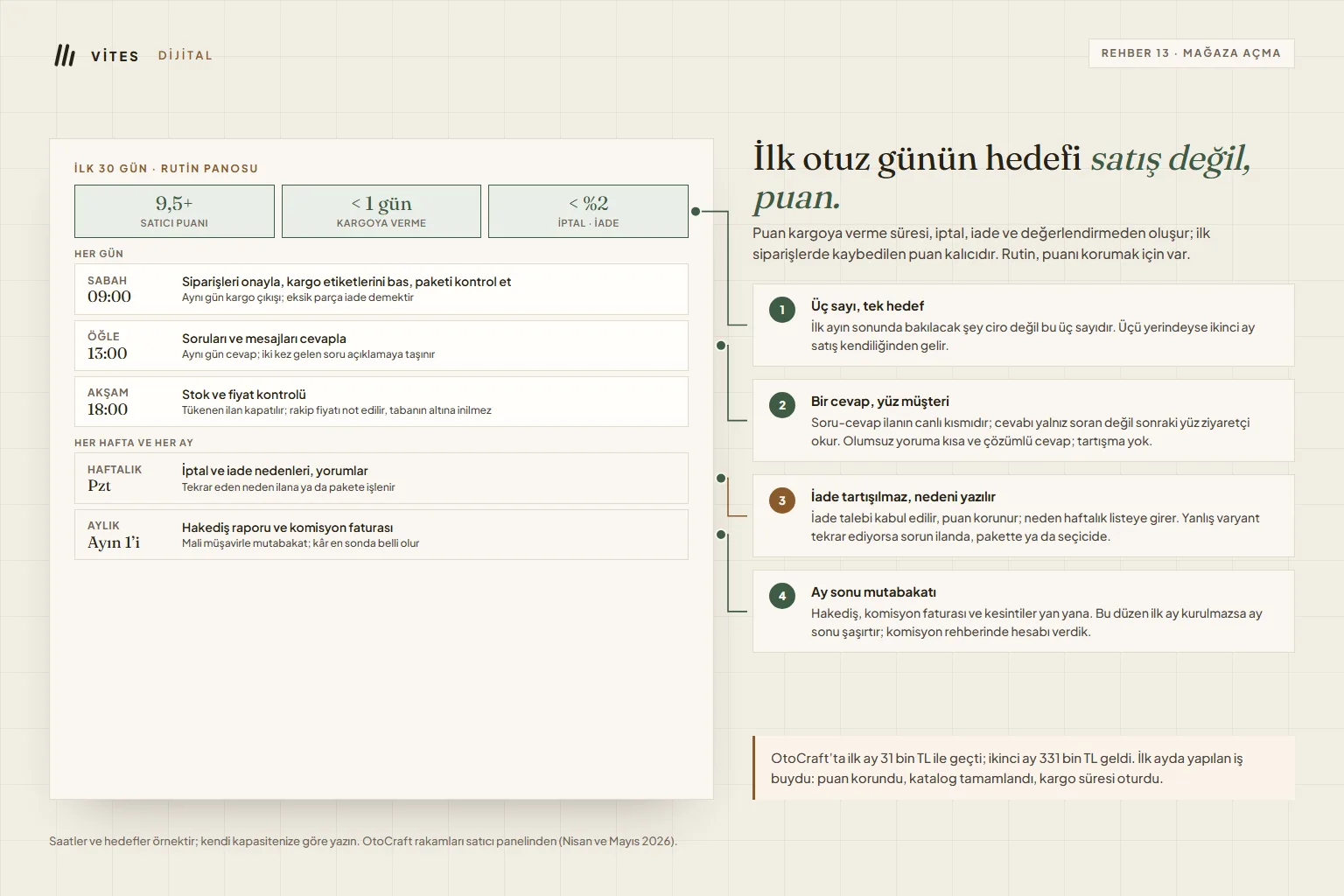Click connector dot beside Aylık row
Screen dimensions: 1344x896
pos(721,535)
